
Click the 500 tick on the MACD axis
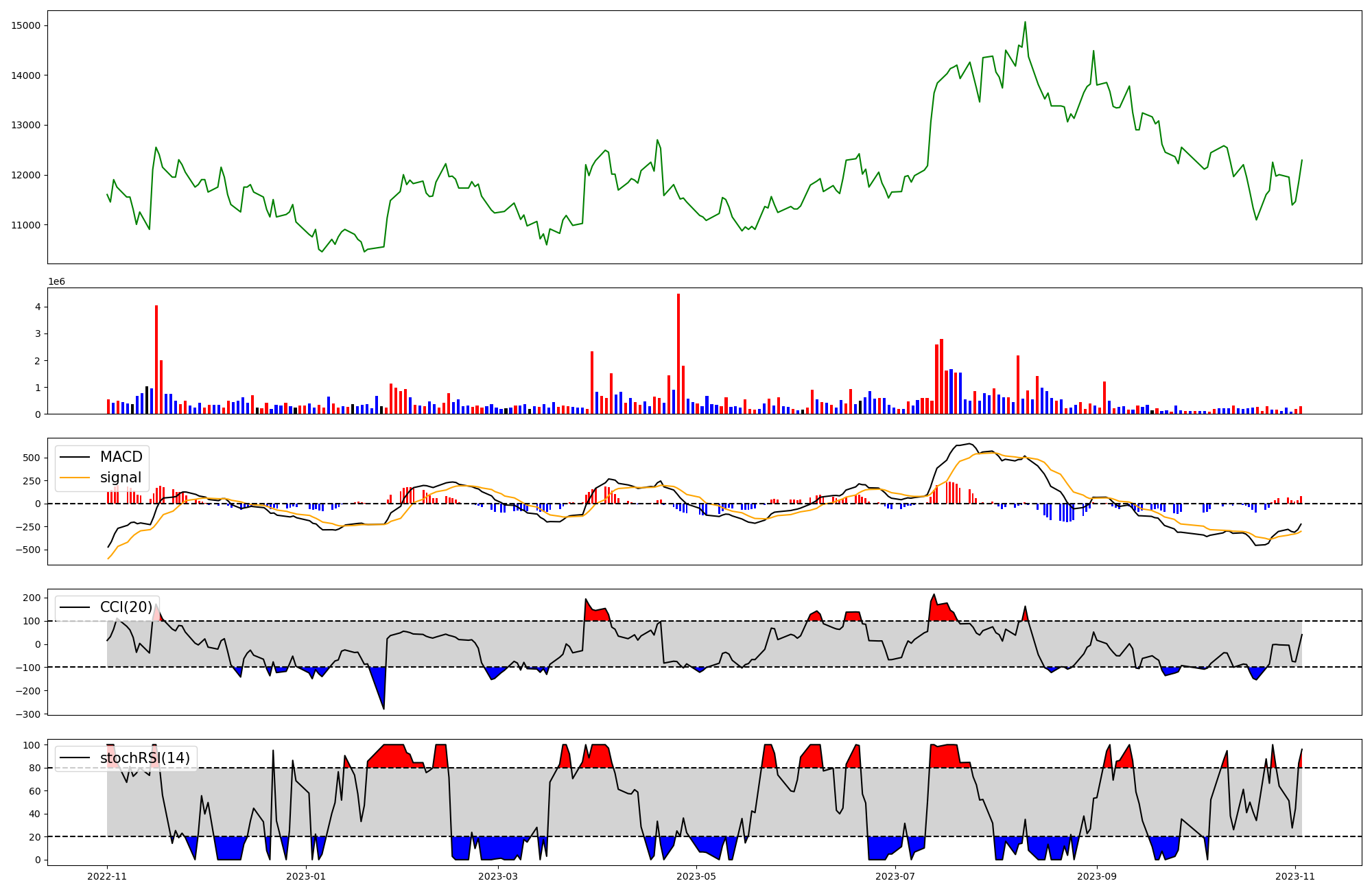[32, 458]
